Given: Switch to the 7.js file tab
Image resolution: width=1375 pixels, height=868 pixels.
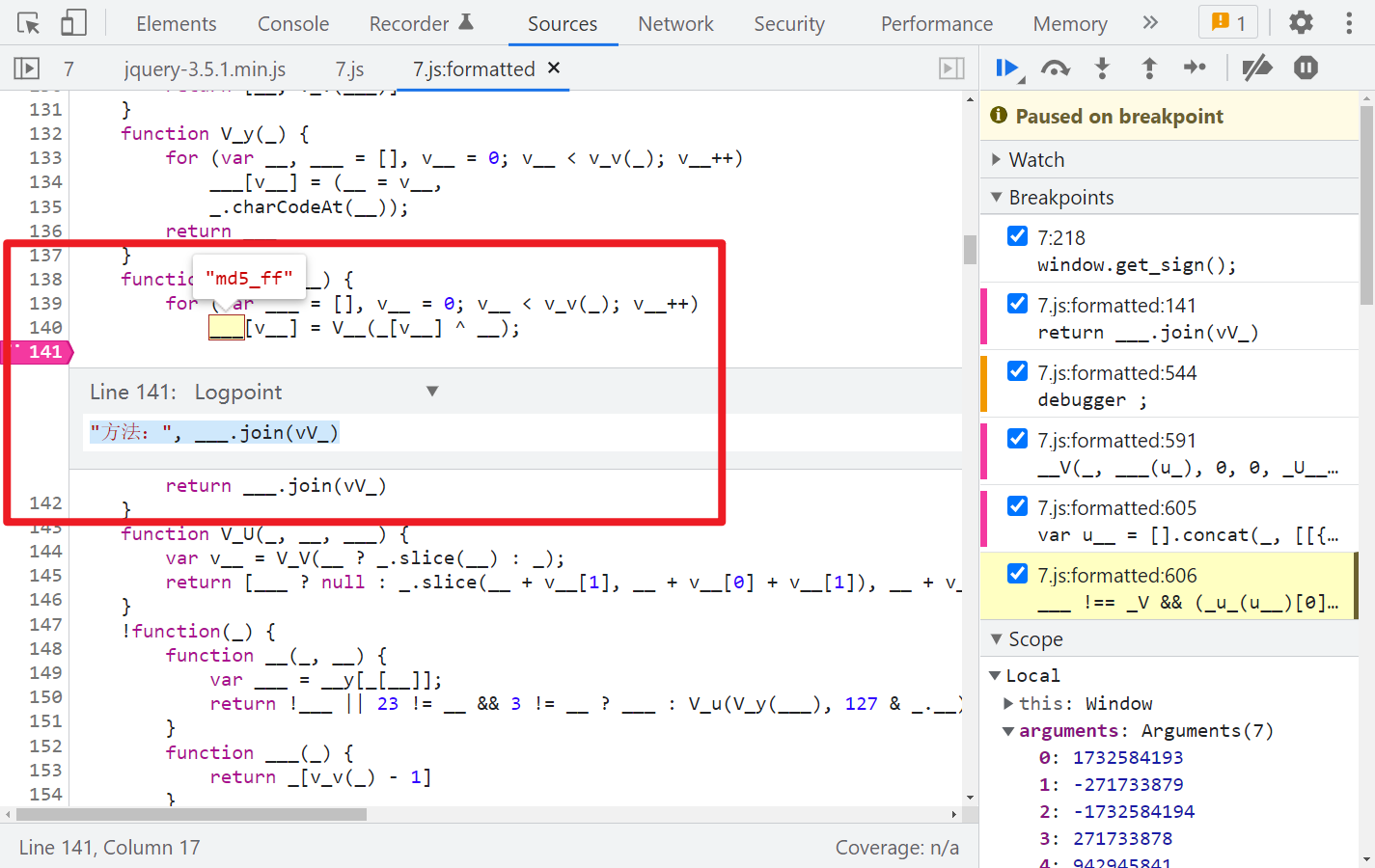Looking at the screenshot, I should pos(349,69).
